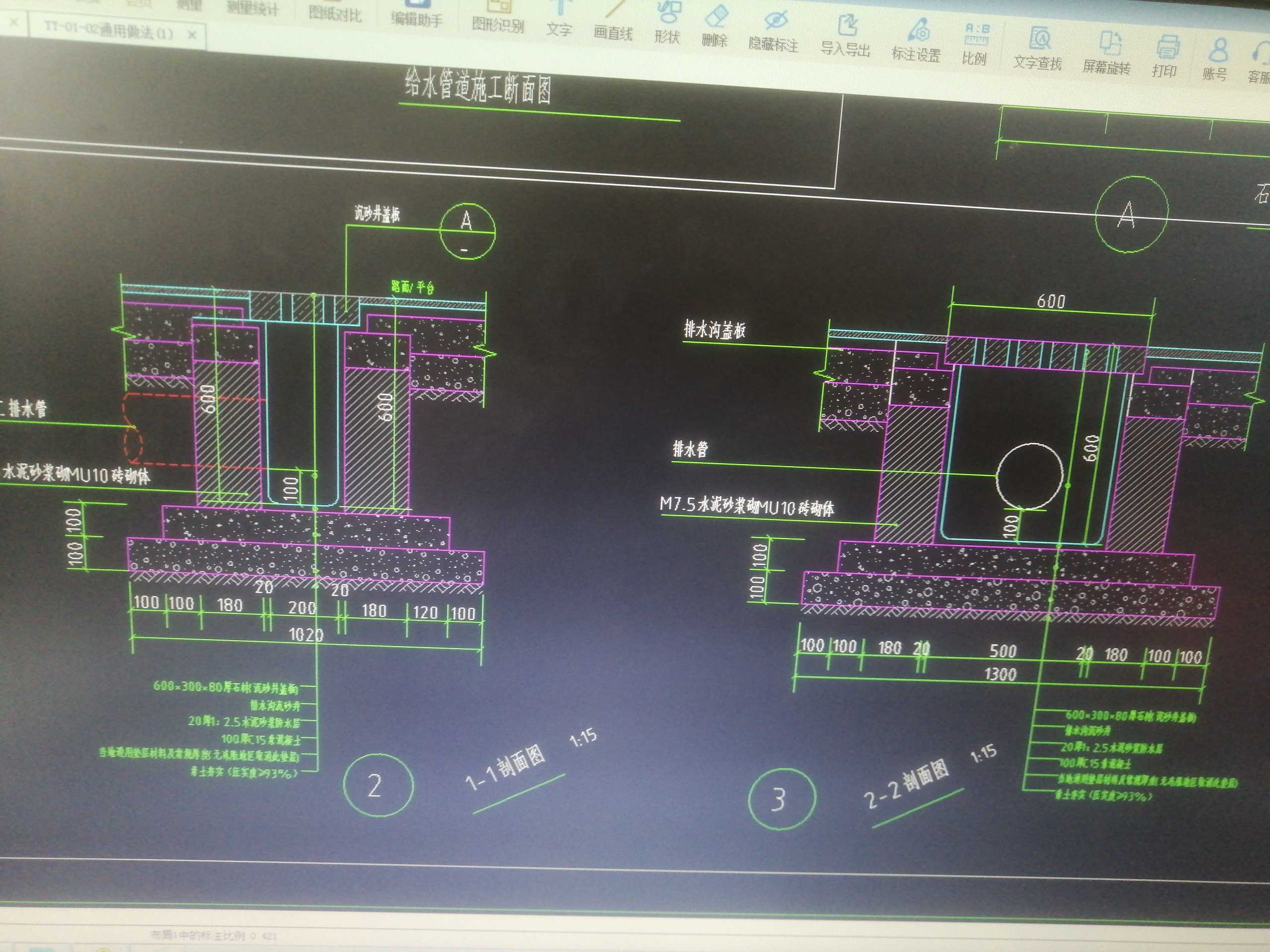Click the drain pipe circle in section 2-2
This screenshot has width=1270, height=952.
click(x=1029, y=476)
